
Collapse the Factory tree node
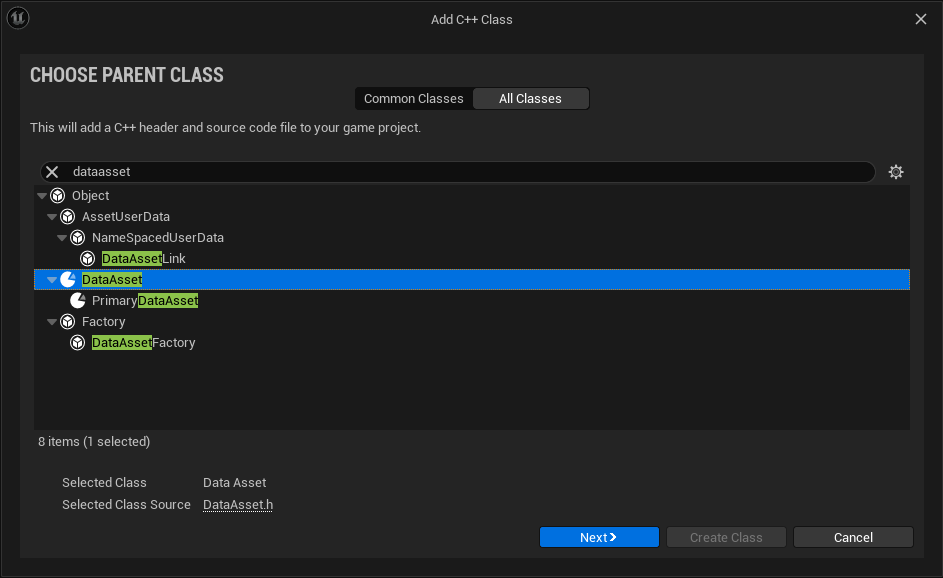[52, 322]
